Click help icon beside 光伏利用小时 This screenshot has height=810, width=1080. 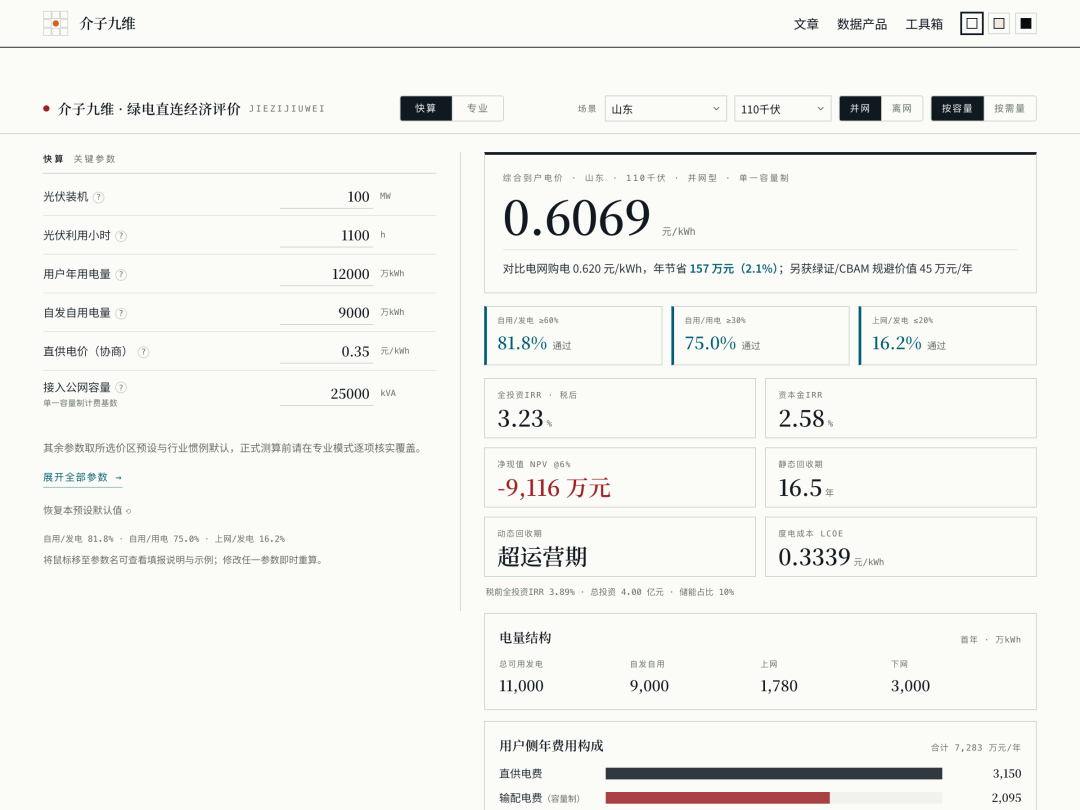(121, 236)
